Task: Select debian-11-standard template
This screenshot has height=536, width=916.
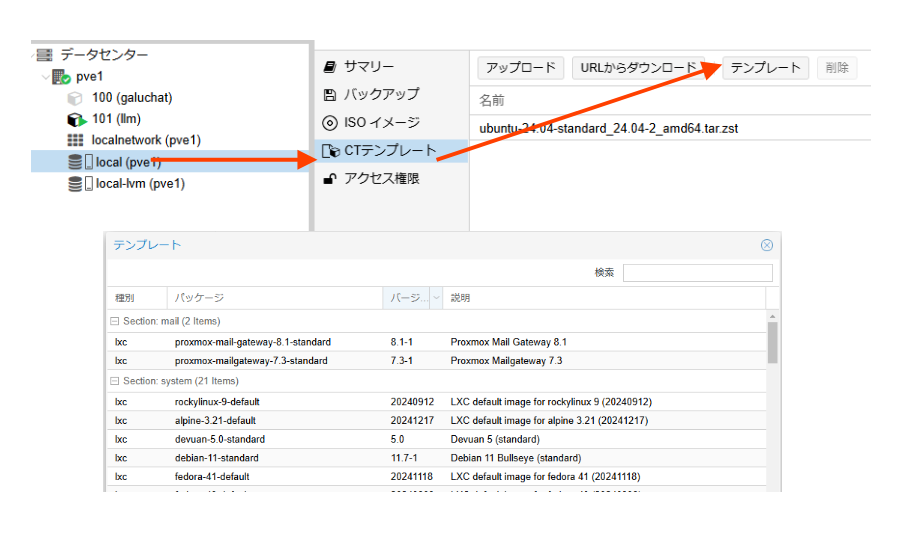Action: 437,458
